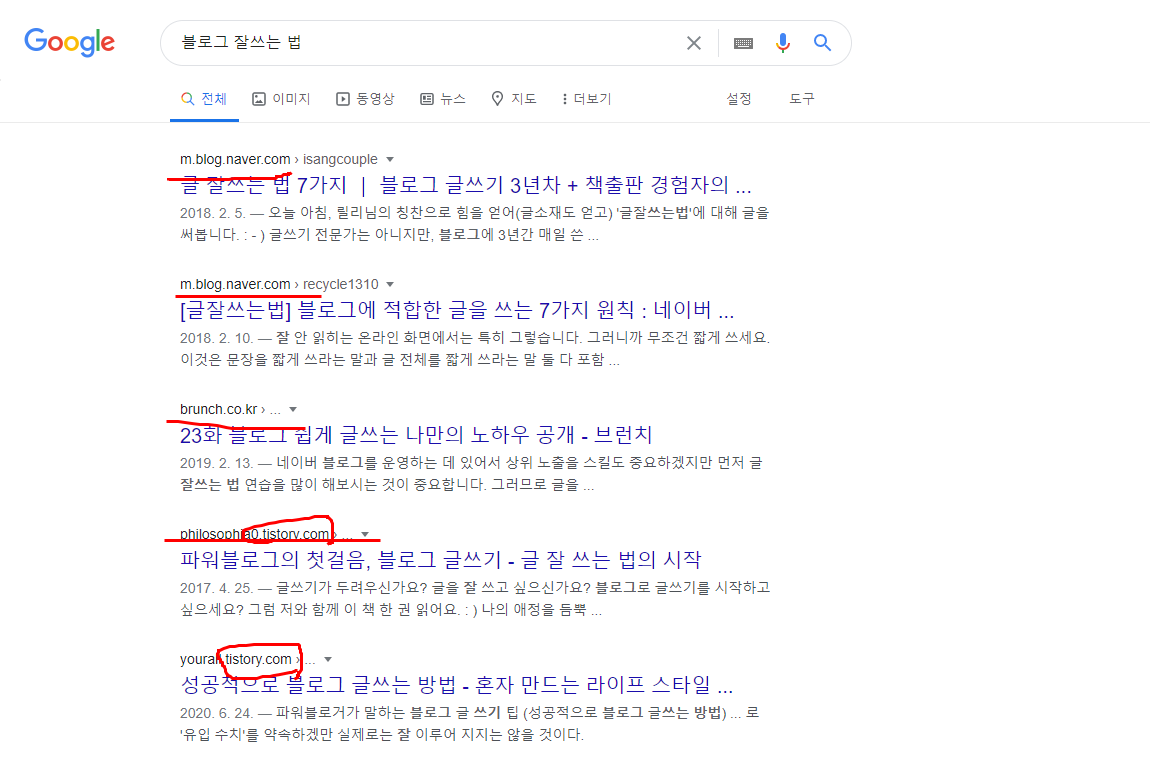1150x772 pixels.
Task: Expand the dropdown arrow next to isangcouple
Action: [x=390, y=160]
